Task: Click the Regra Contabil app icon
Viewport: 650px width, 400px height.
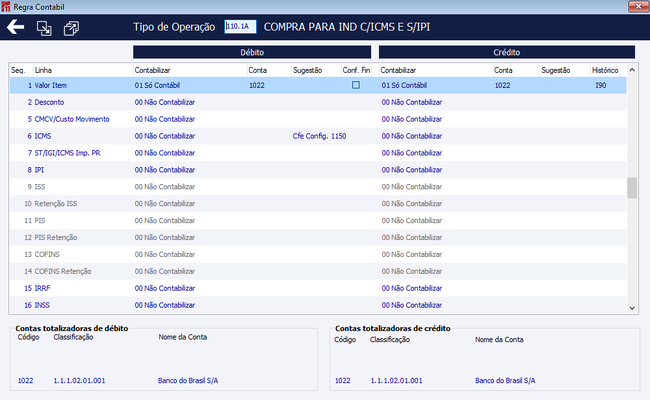Action: point(6,7)
